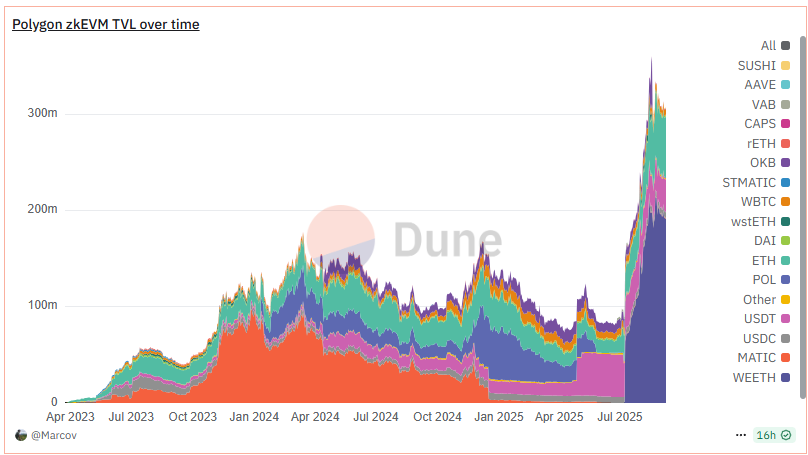Click the Apr 2024 x-axis label

click(315, 416)
